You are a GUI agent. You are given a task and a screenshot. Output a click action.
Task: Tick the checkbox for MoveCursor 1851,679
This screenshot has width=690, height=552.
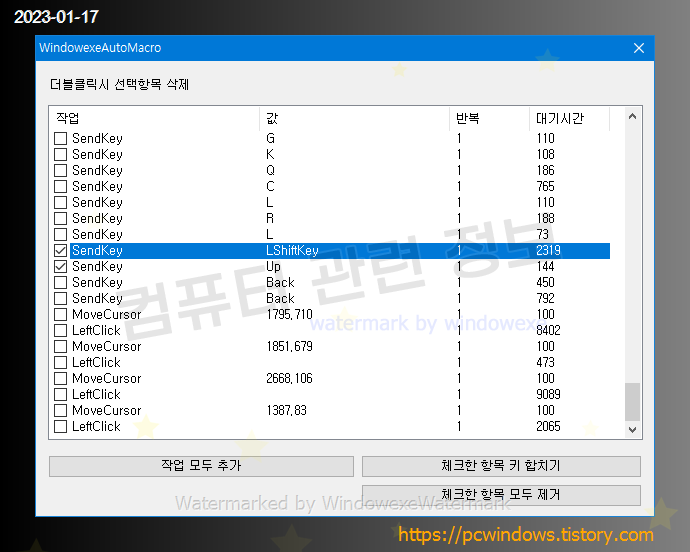coord(60,346)
